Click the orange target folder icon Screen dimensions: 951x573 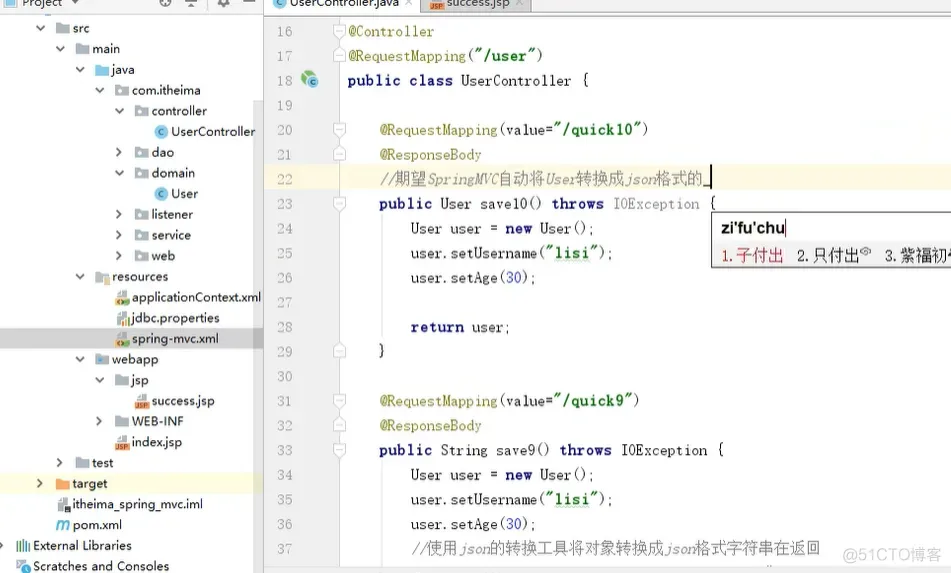click(62, 484)
